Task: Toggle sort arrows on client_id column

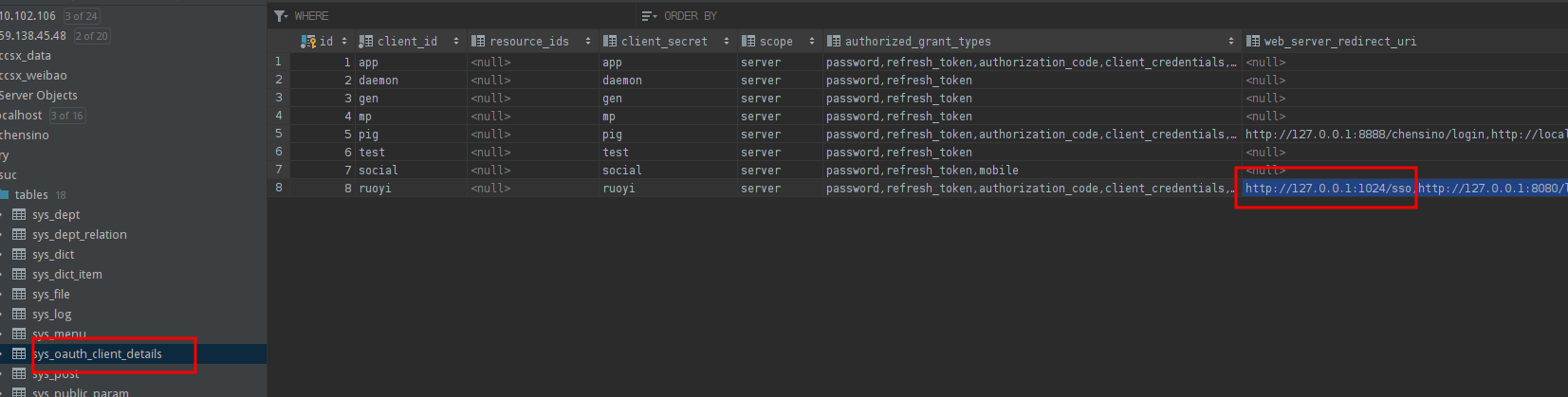Action: (x=456, y=42)
